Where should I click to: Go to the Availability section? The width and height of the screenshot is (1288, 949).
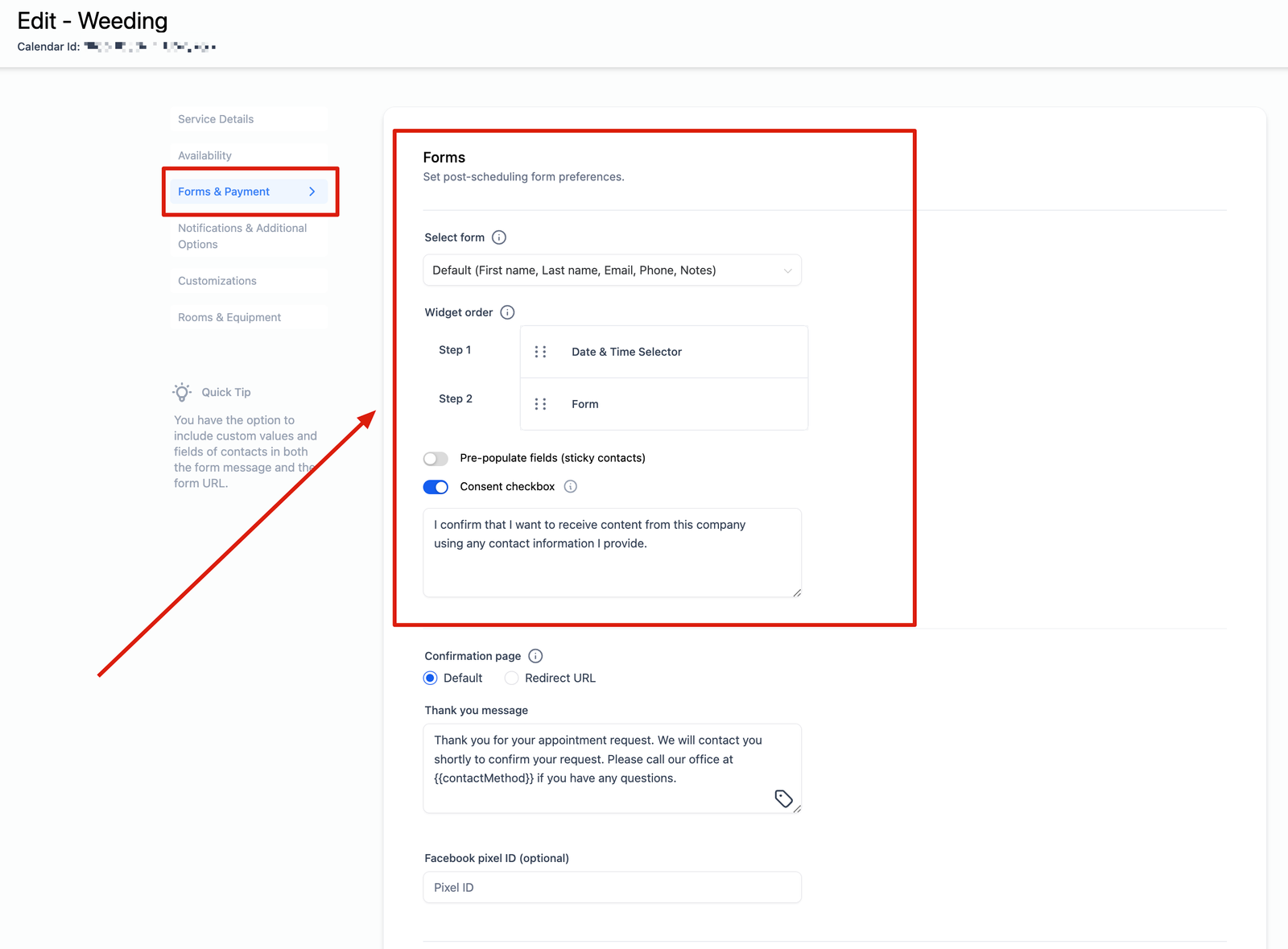[204, 155]
